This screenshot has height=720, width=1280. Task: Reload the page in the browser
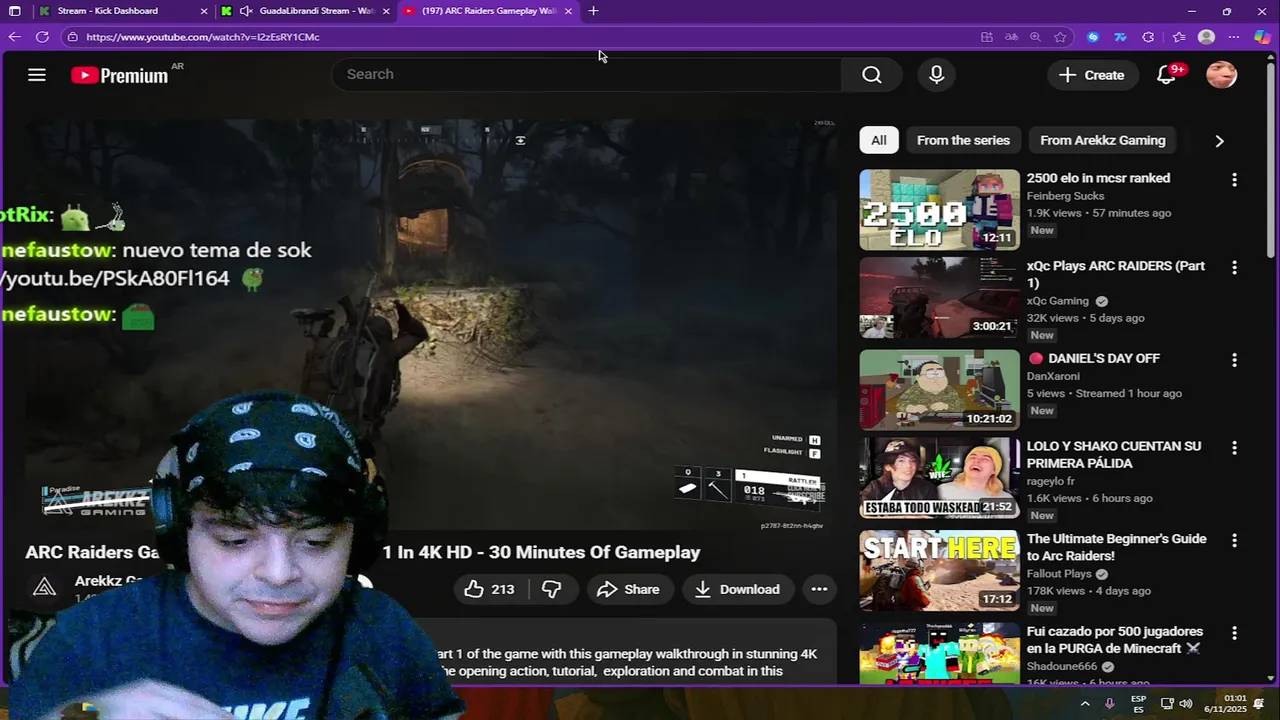click(x=42, y=37)
